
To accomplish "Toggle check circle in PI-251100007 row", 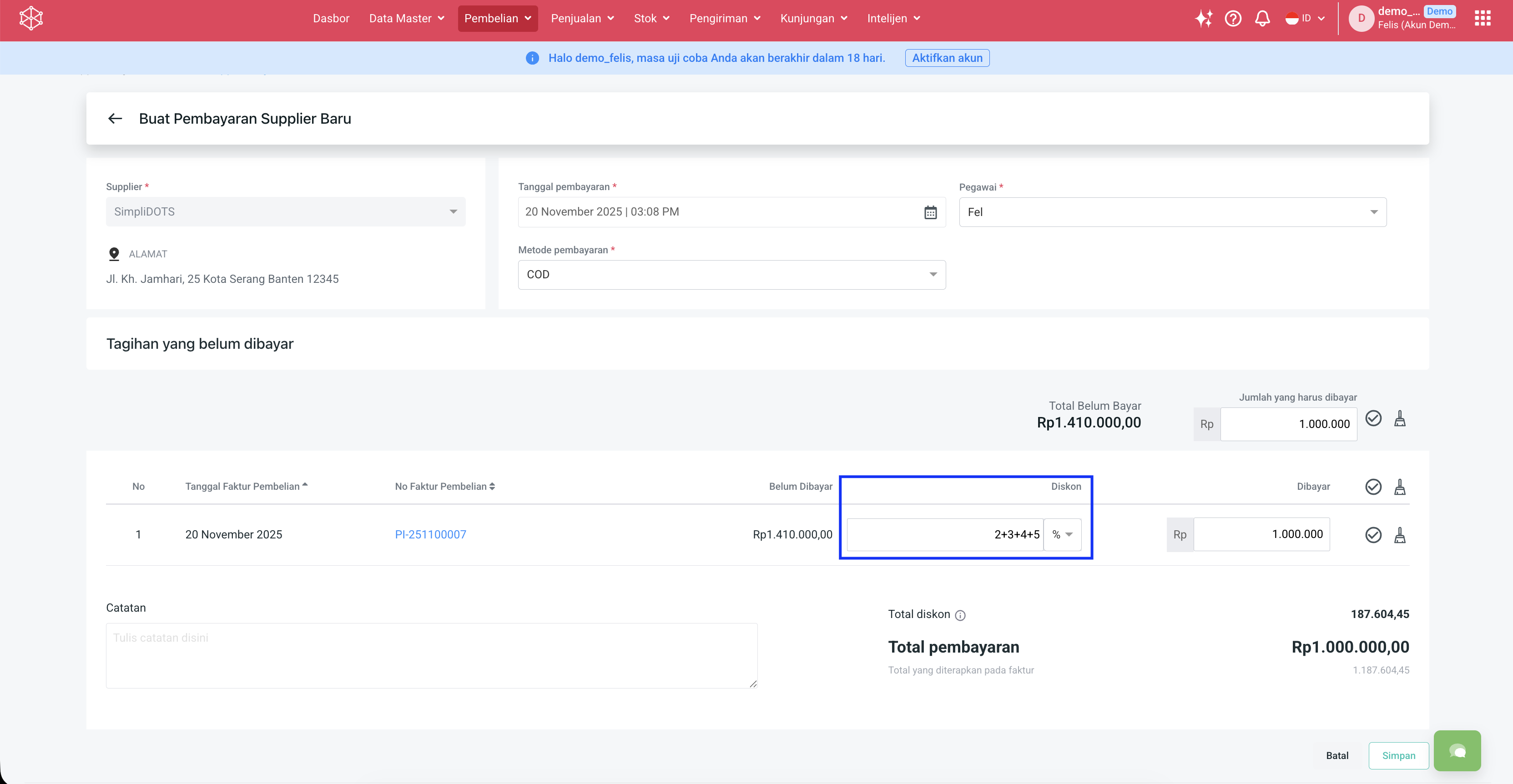I will (1373, 534).
